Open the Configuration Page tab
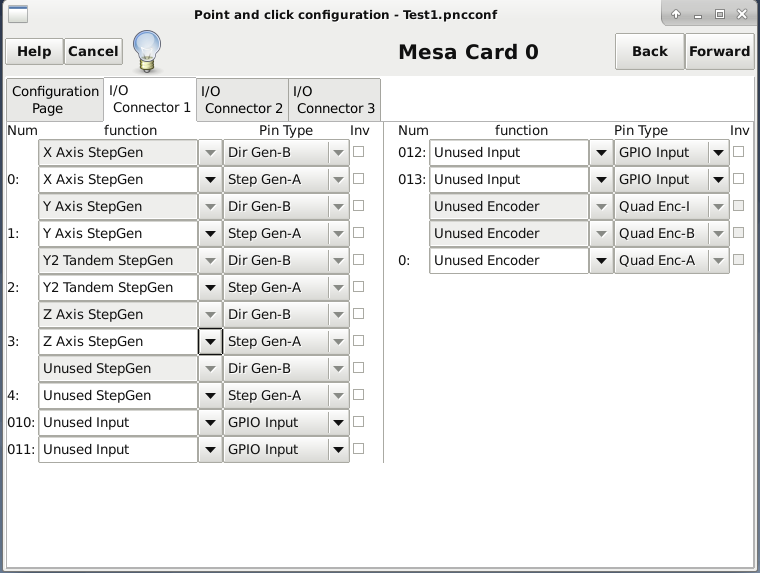Image resolution: width=760 pixels, height=573 pixels. (x=55, y=100)
